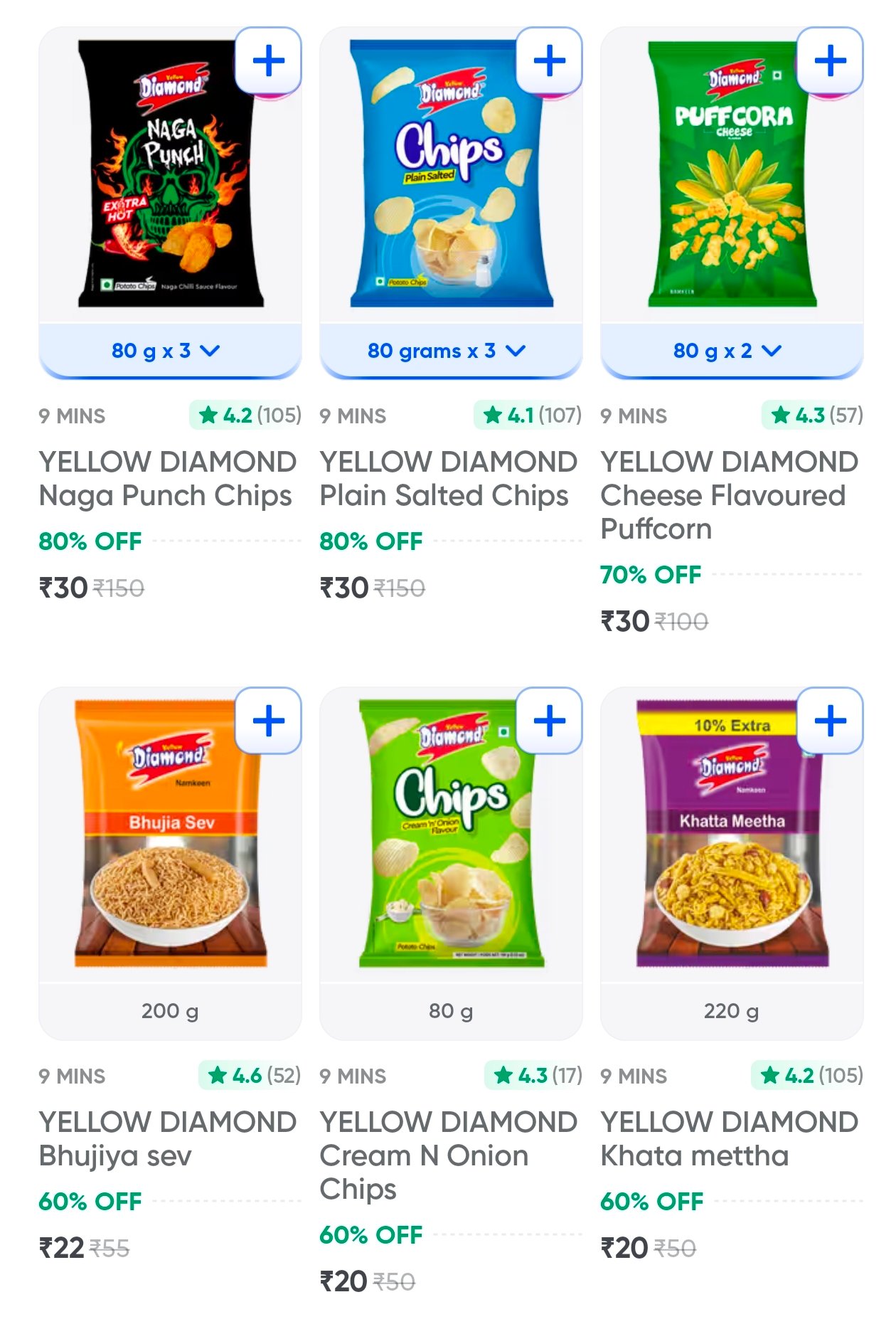Tap the 4.3 (57) Puffcorn rating badge

point(813,415)
